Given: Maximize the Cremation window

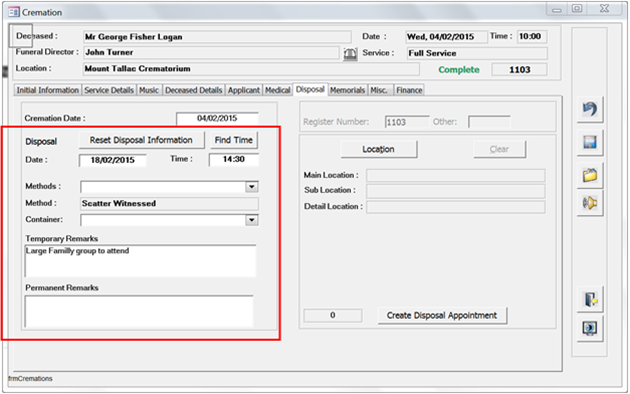Looking at the screenshot, I should click(x=577, y=8).
